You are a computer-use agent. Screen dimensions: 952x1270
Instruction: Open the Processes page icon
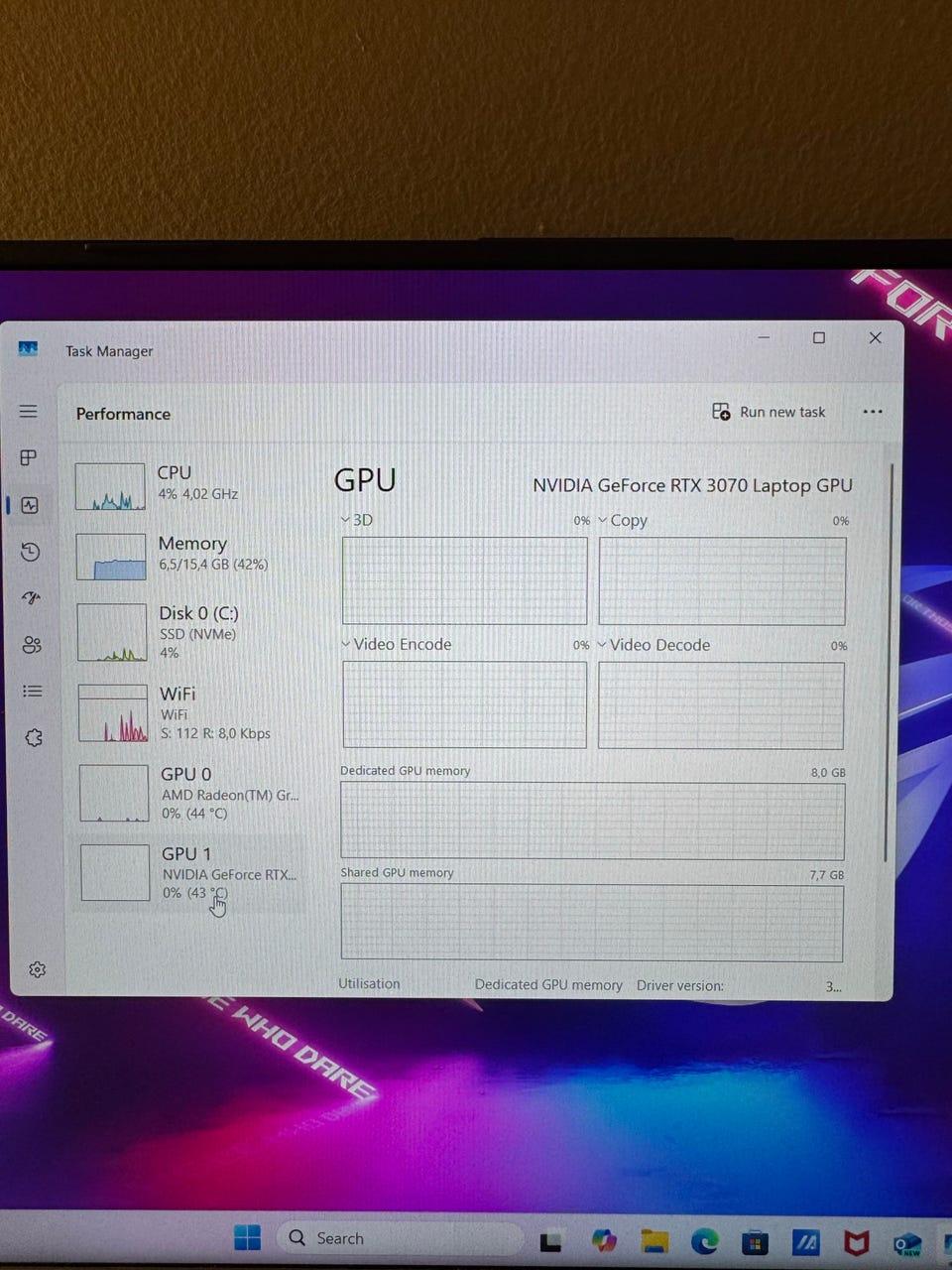[29, 457]
